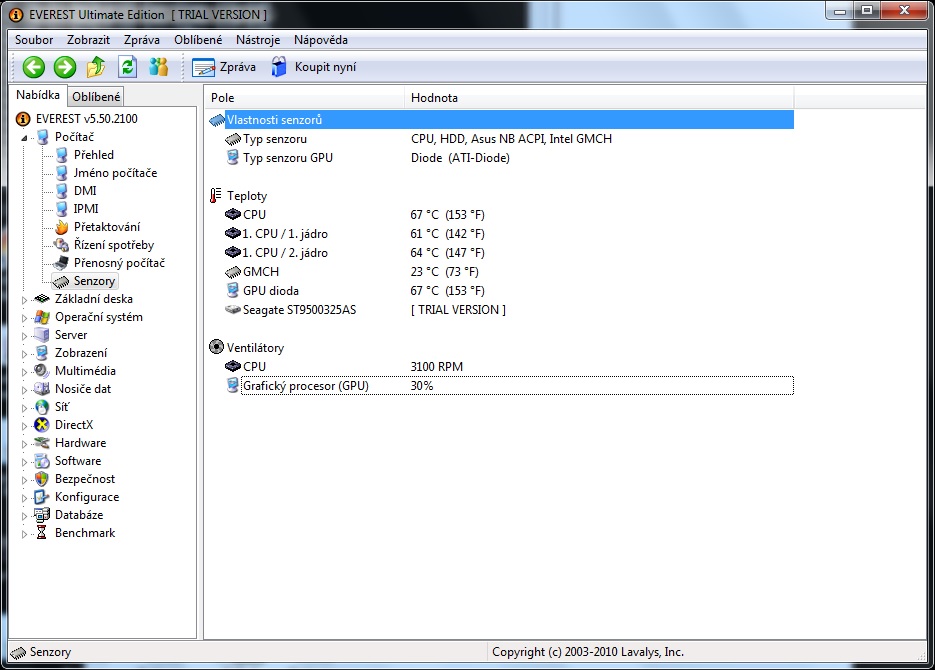Image resolution: width=935 pixels, height=670 pixels.
Task: Collapse the Počítač tree node
Action: [x=24, y=138]
